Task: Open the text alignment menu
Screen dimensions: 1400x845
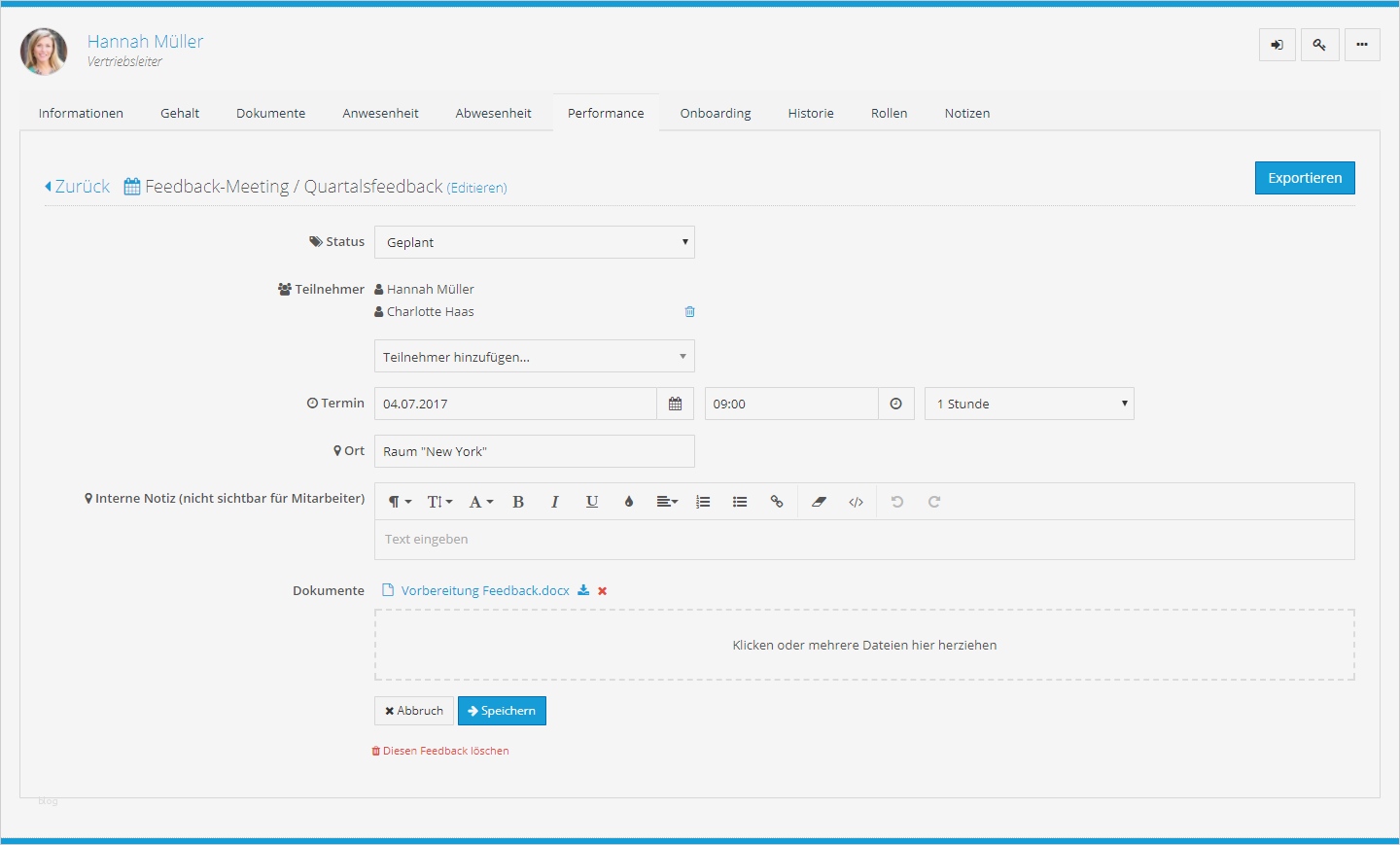Action: [x=667, y=502]
